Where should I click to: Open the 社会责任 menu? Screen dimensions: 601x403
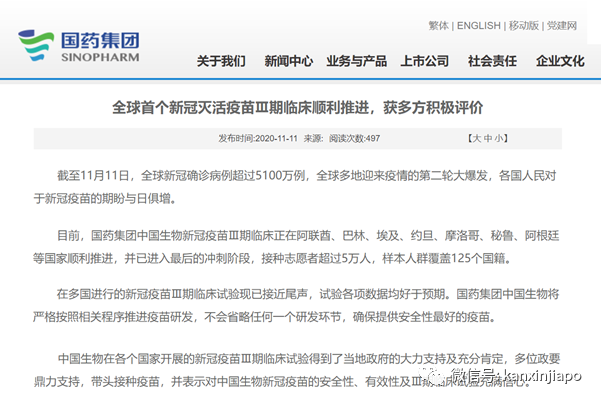493,61
